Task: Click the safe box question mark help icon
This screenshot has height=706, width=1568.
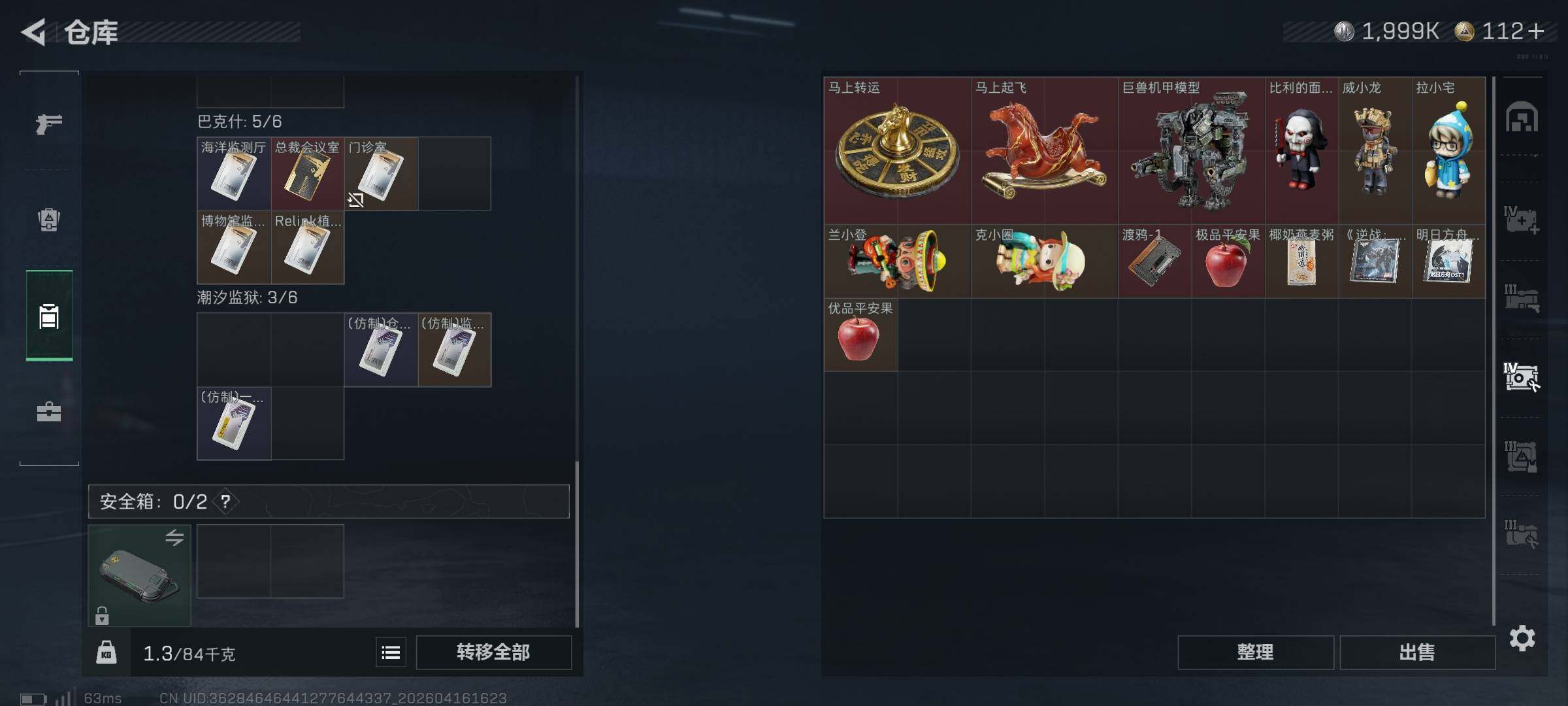Action: tap(225, 501)
